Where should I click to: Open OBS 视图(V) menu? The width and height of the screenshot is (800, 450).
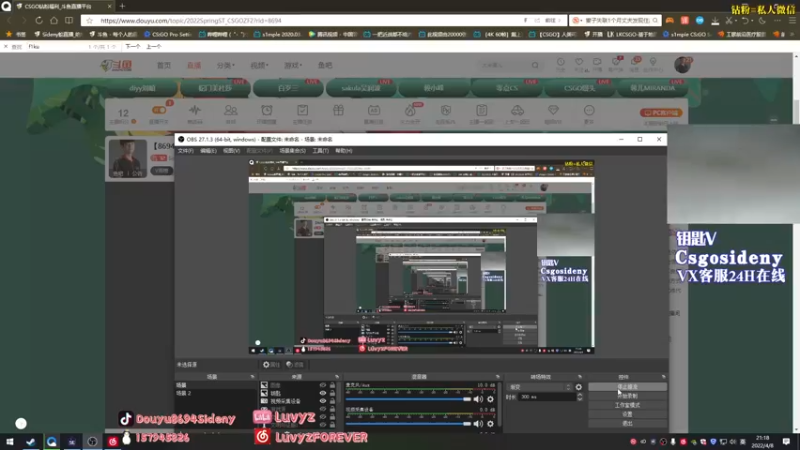pyautogui.click(x=231, y=151)
